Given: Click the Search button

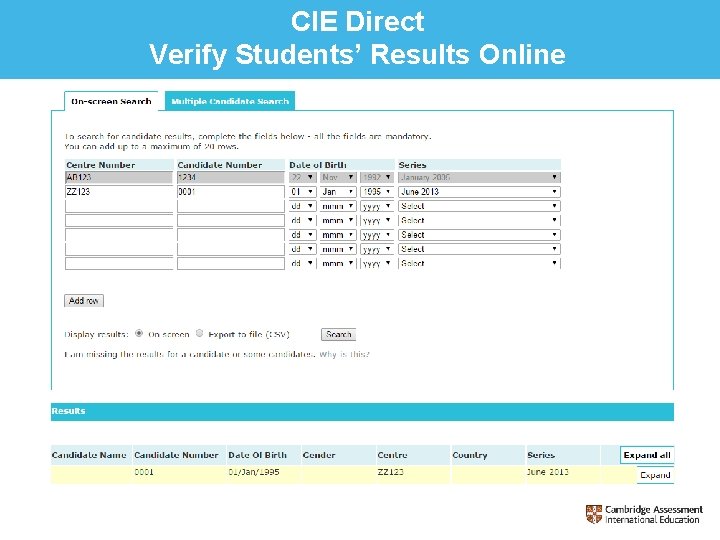Looking at the screenshot, I should pyautogui.click(x=338, y=334).
